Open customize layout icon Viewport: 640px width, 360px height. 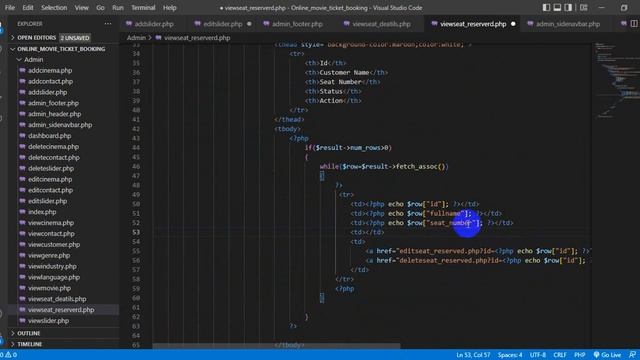pyautogui.click(x=584, y=7)
